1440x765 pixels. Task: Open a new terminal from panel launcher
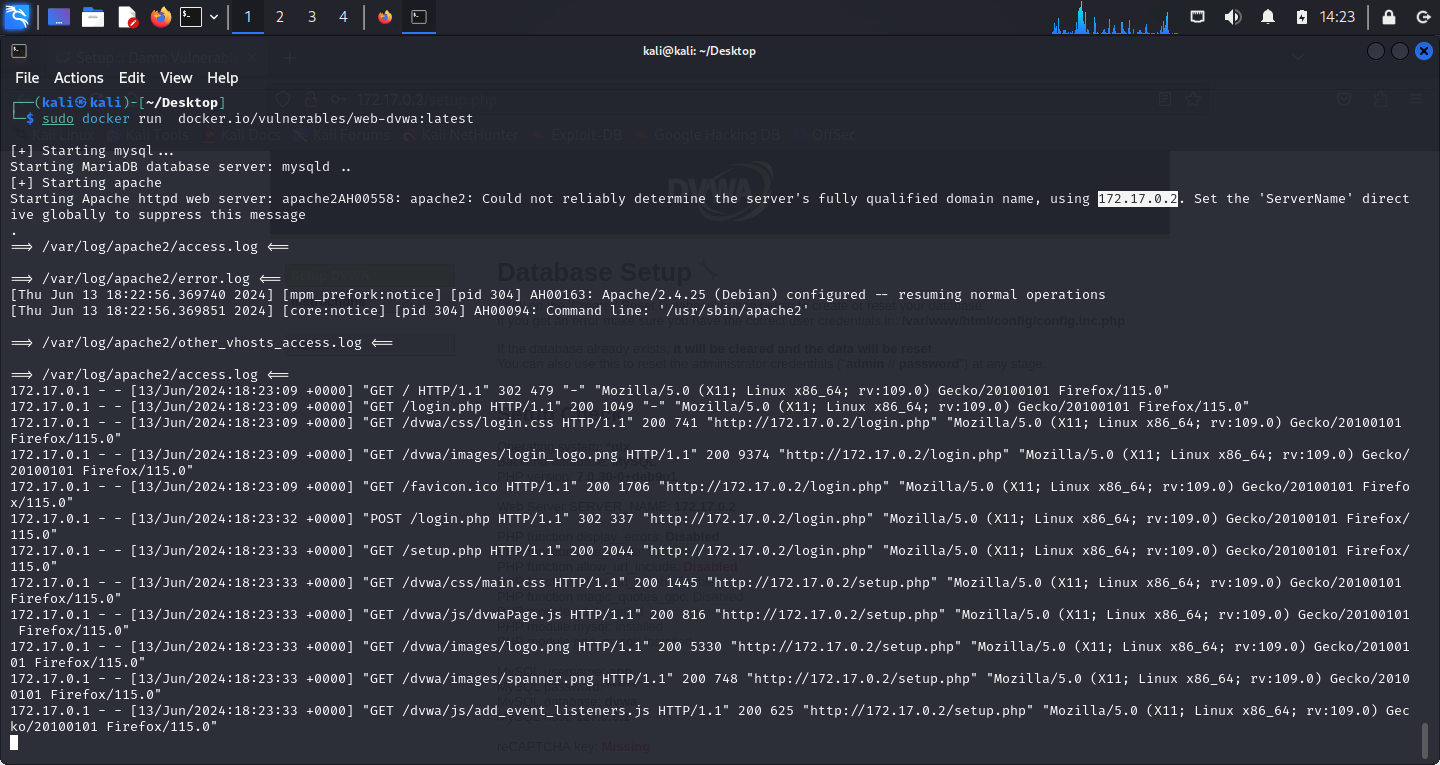(x=191, y=17)
